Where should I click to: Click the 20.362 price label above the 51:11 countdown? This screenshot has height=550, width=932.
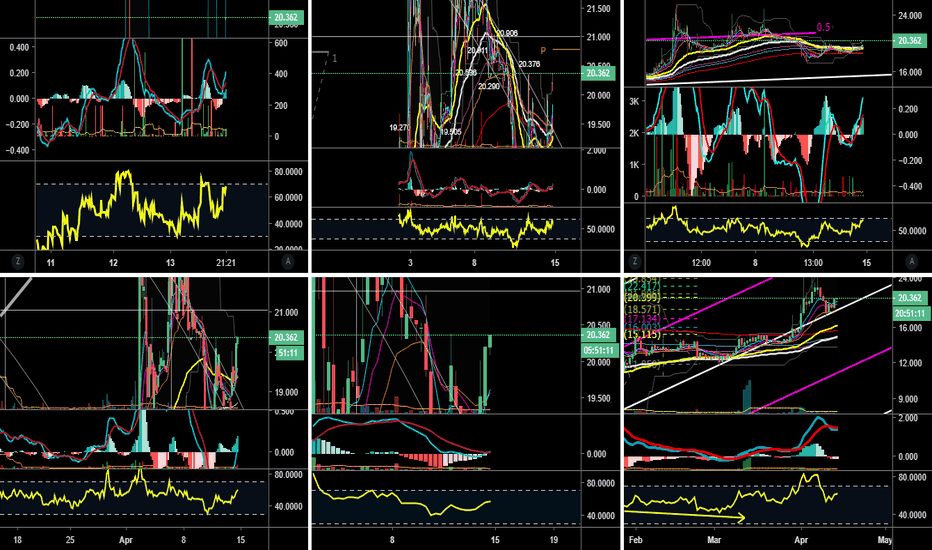coord(286,337)
